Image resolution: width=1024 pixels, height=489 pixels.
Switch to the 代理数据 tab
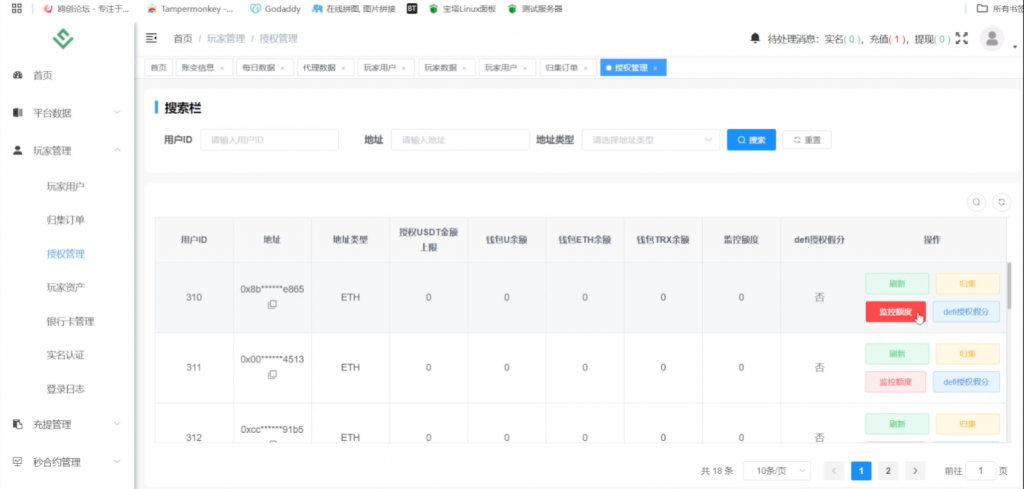point(319,68)
